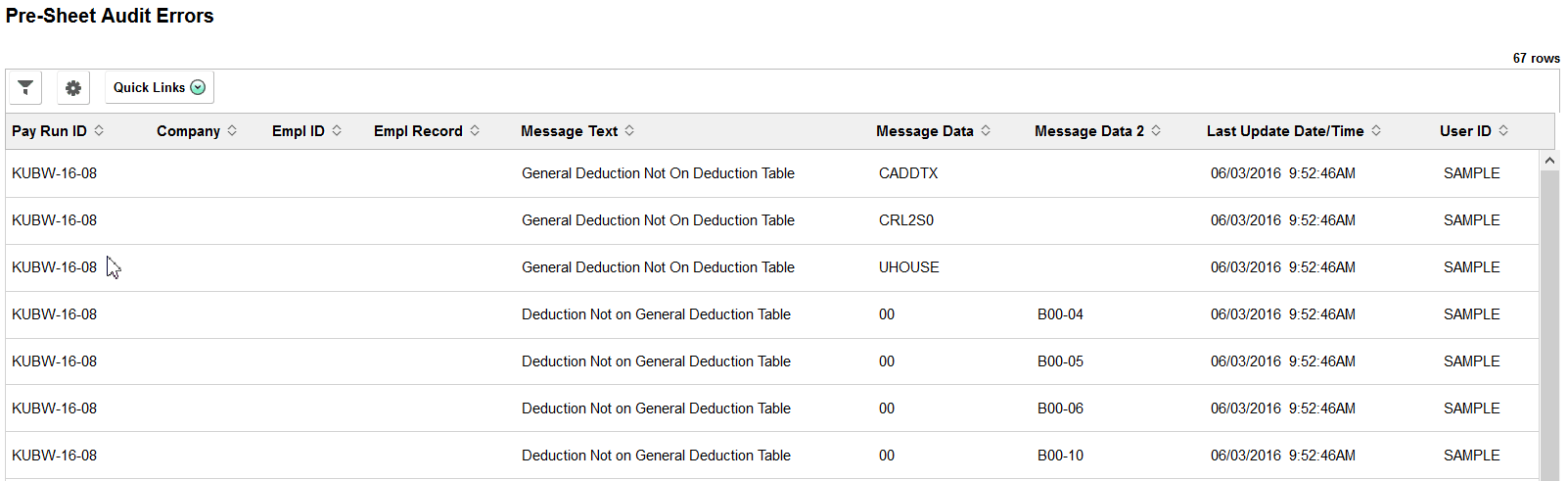Click the Empl ID sort icon
Screen dimensions: 1568x481
337,130
